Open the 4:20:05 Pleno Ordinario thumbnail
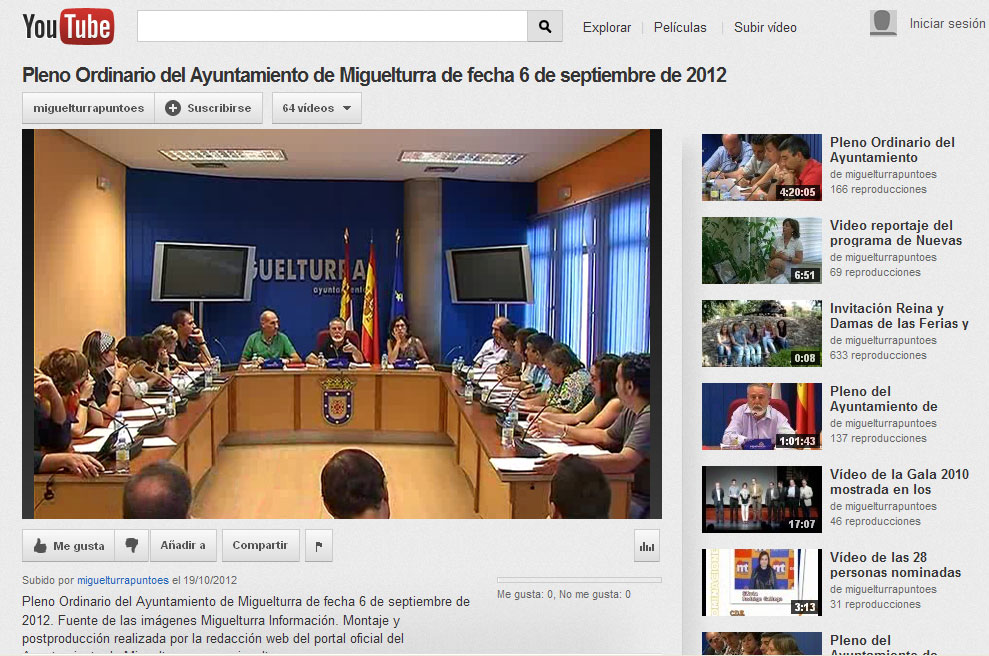This screenshot has height=656, width=989. point(761,167)
